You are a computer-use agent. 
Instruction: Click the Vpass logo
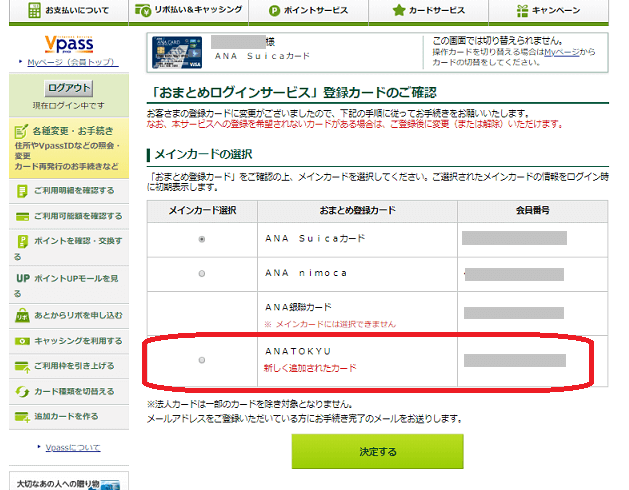[69, 44]
